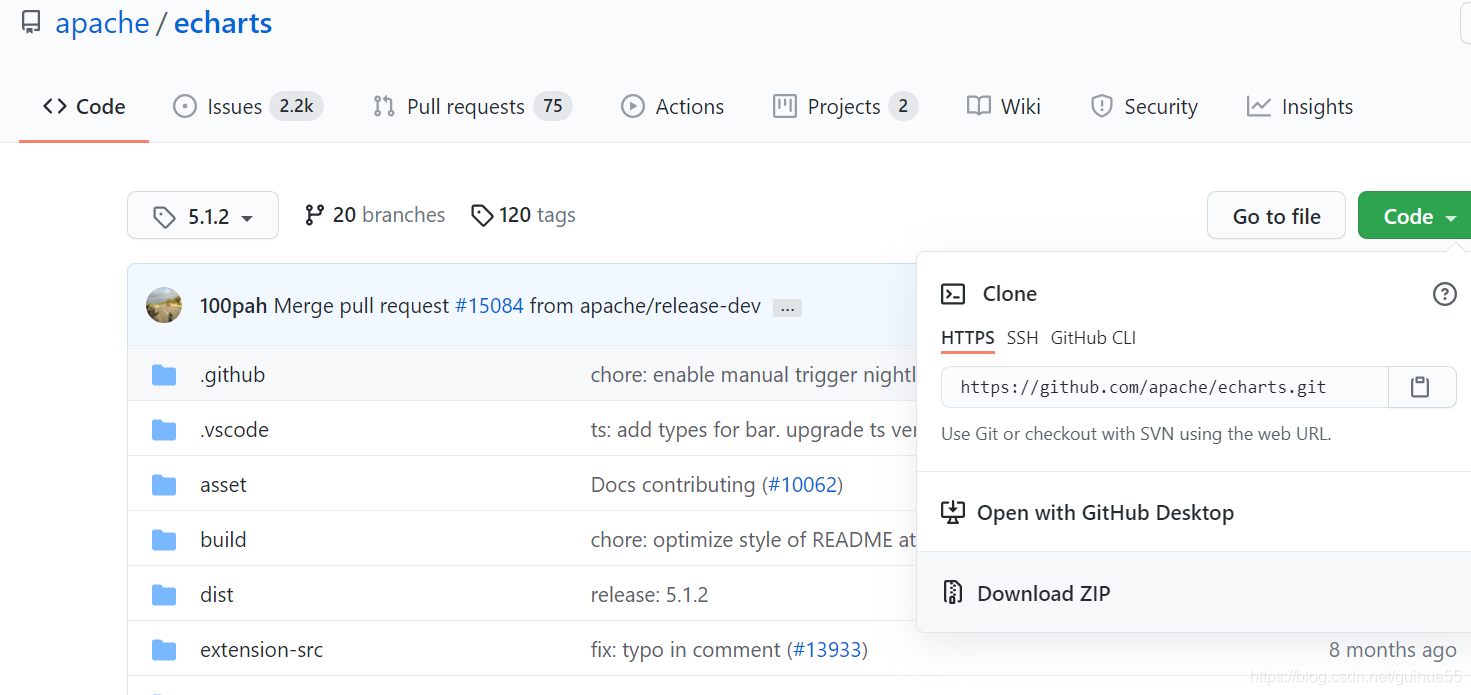Go to the Actions tab
Image resolution: width=1471 pixels, height=695 pixels.
click(x=672, y=107)
